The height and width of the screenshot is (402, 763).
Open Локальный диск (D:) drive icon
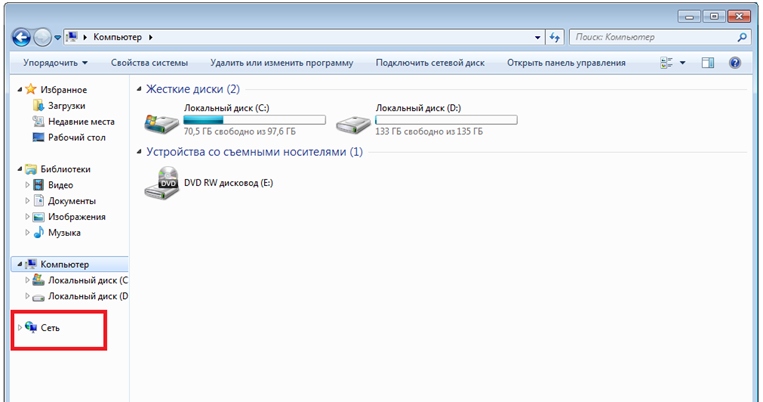[x=351, y=124]
